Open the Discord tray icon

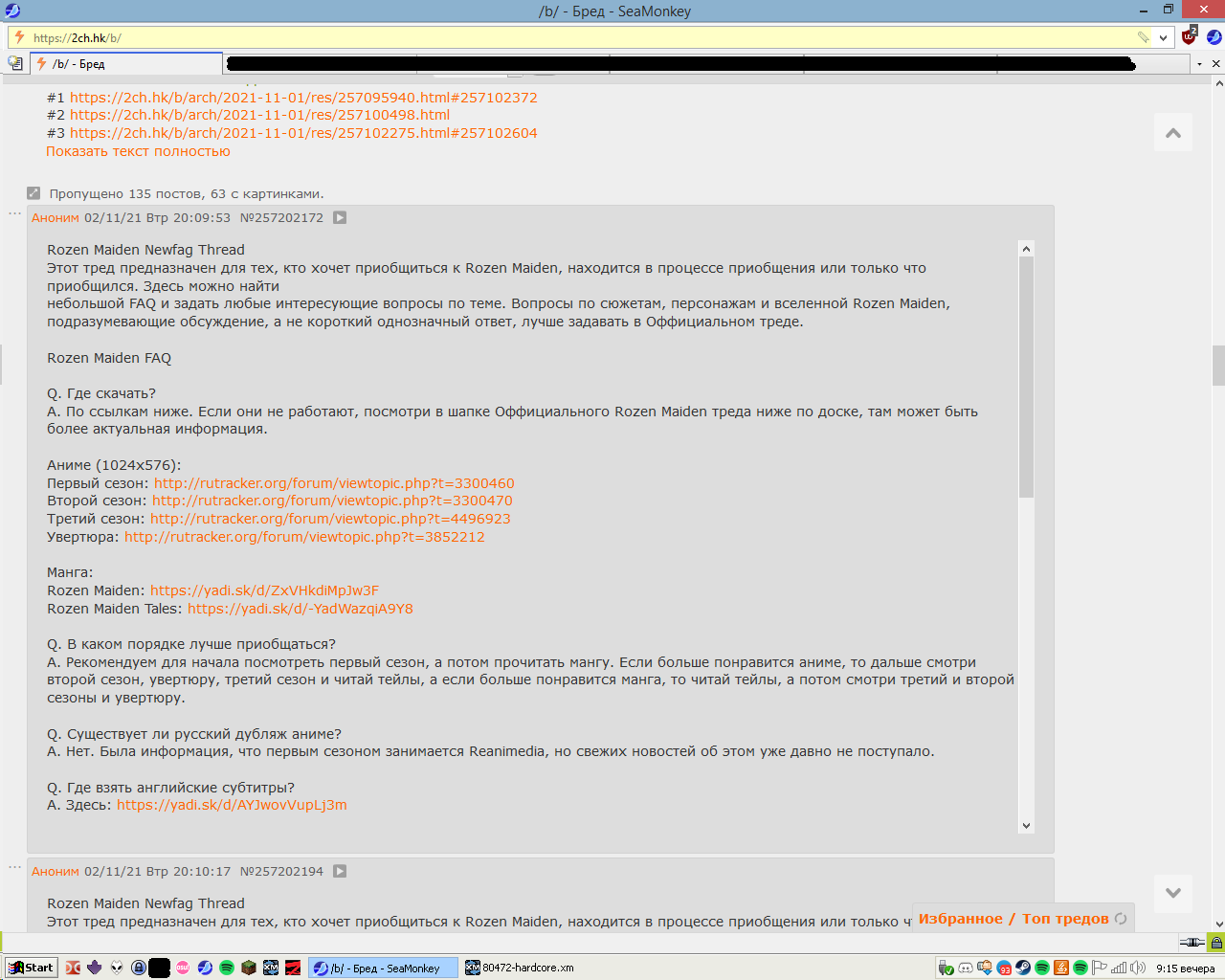pos(966,968)
